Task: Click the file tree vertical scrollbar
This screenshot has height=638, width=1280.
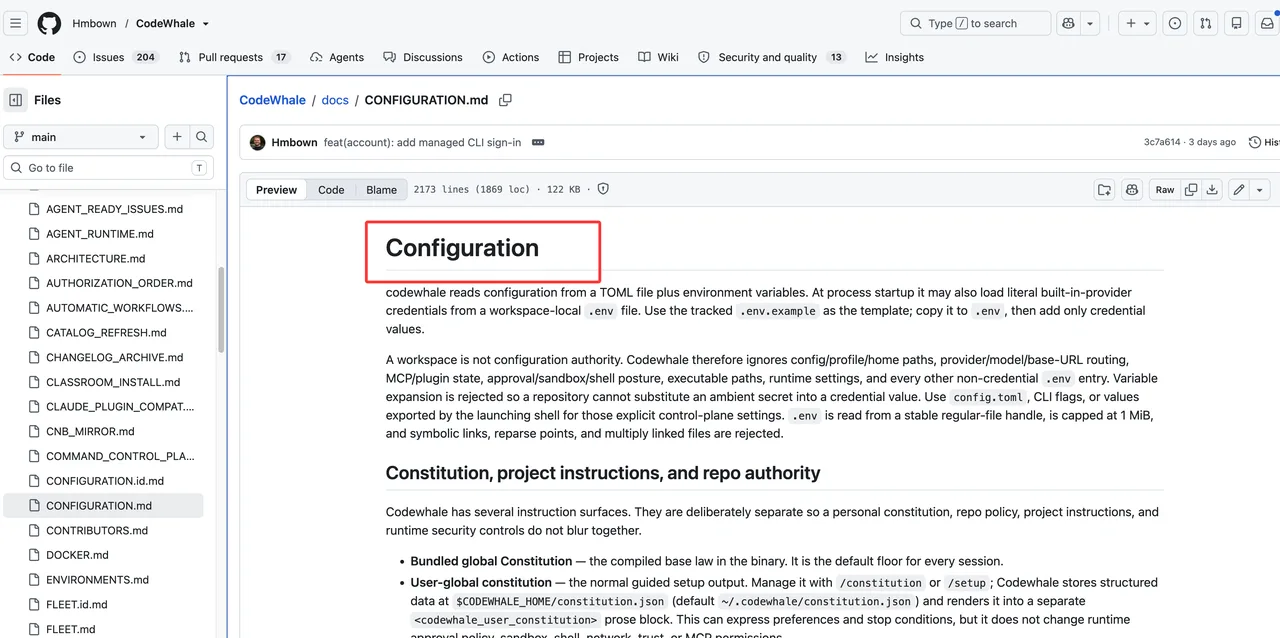Action: tap(221, 310)
